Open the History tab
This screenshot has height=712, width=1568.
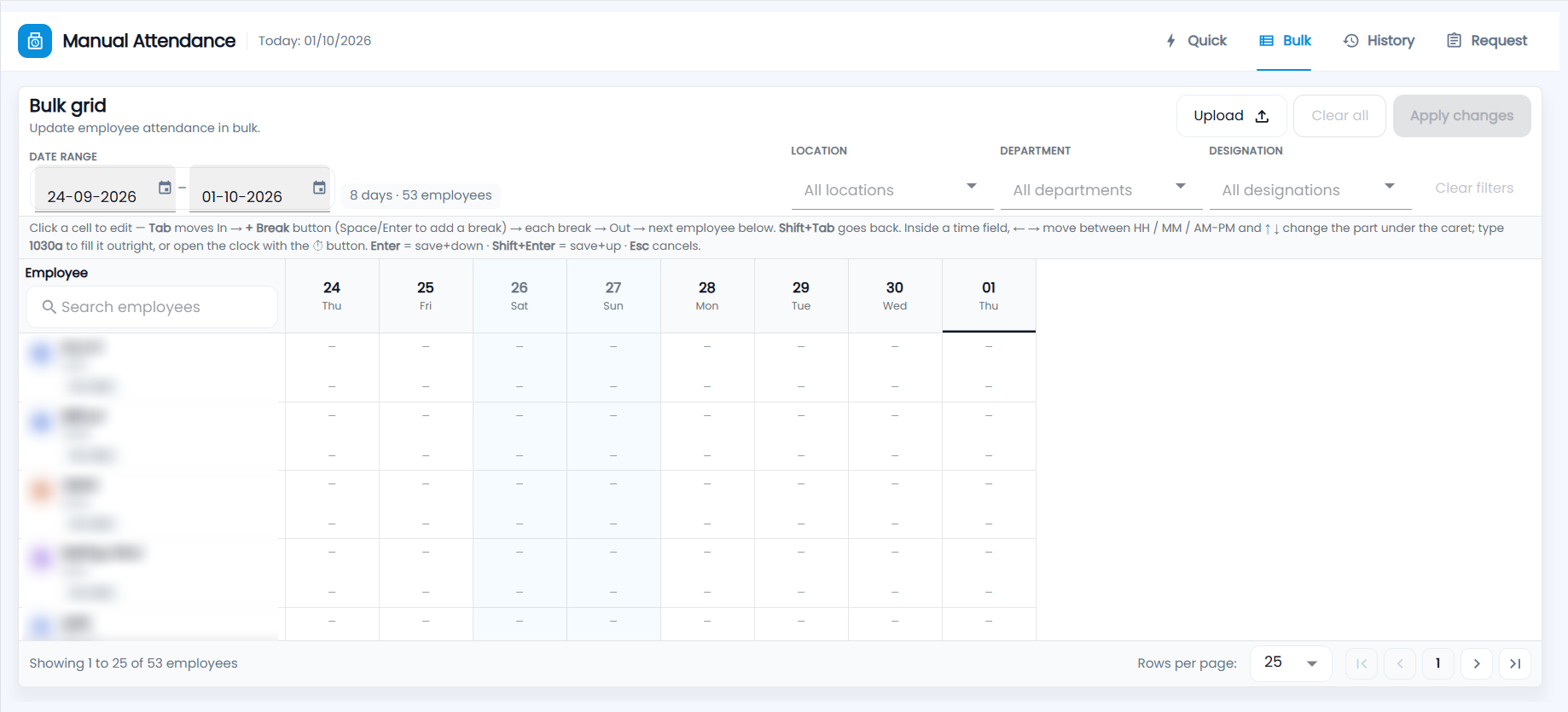click(x=1379, y=41)
